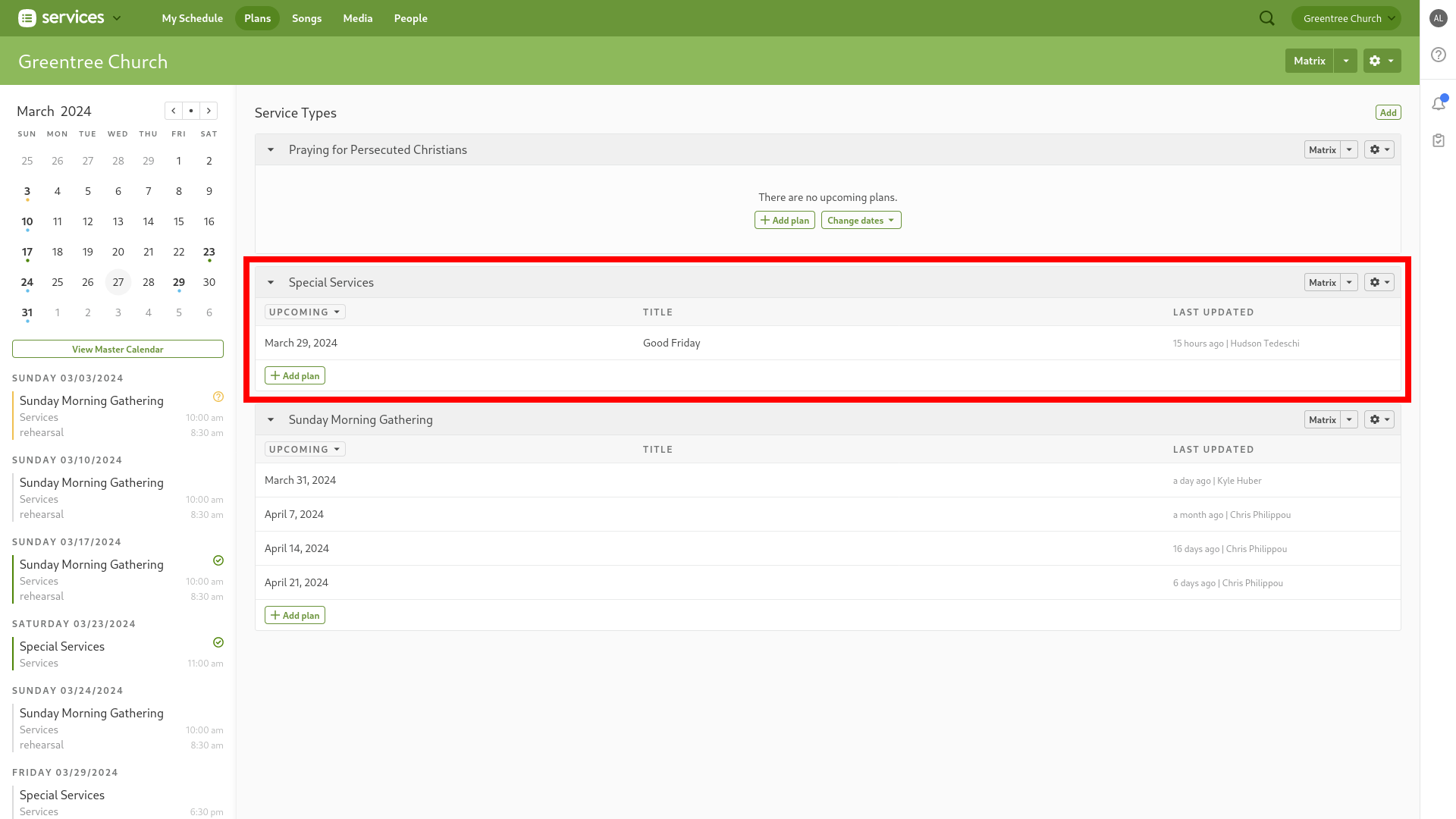Click the AL user avatar
The width and height of the screenshot is (1456, 819).
1439,18
